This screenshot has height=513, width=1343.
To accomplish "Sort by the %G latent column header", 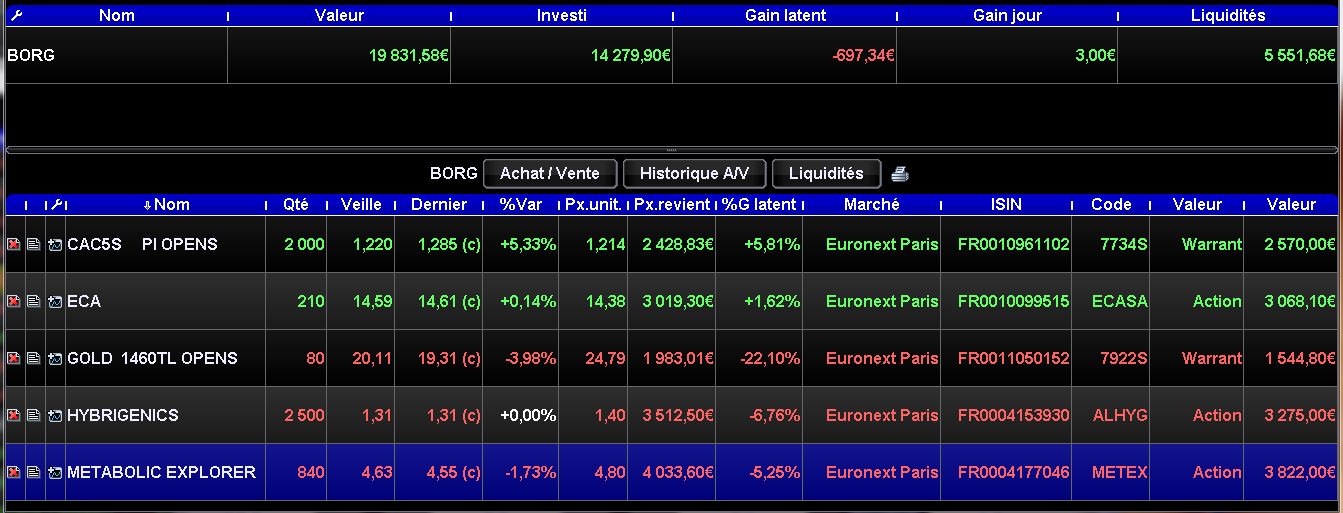I will [x=759, y=204].
